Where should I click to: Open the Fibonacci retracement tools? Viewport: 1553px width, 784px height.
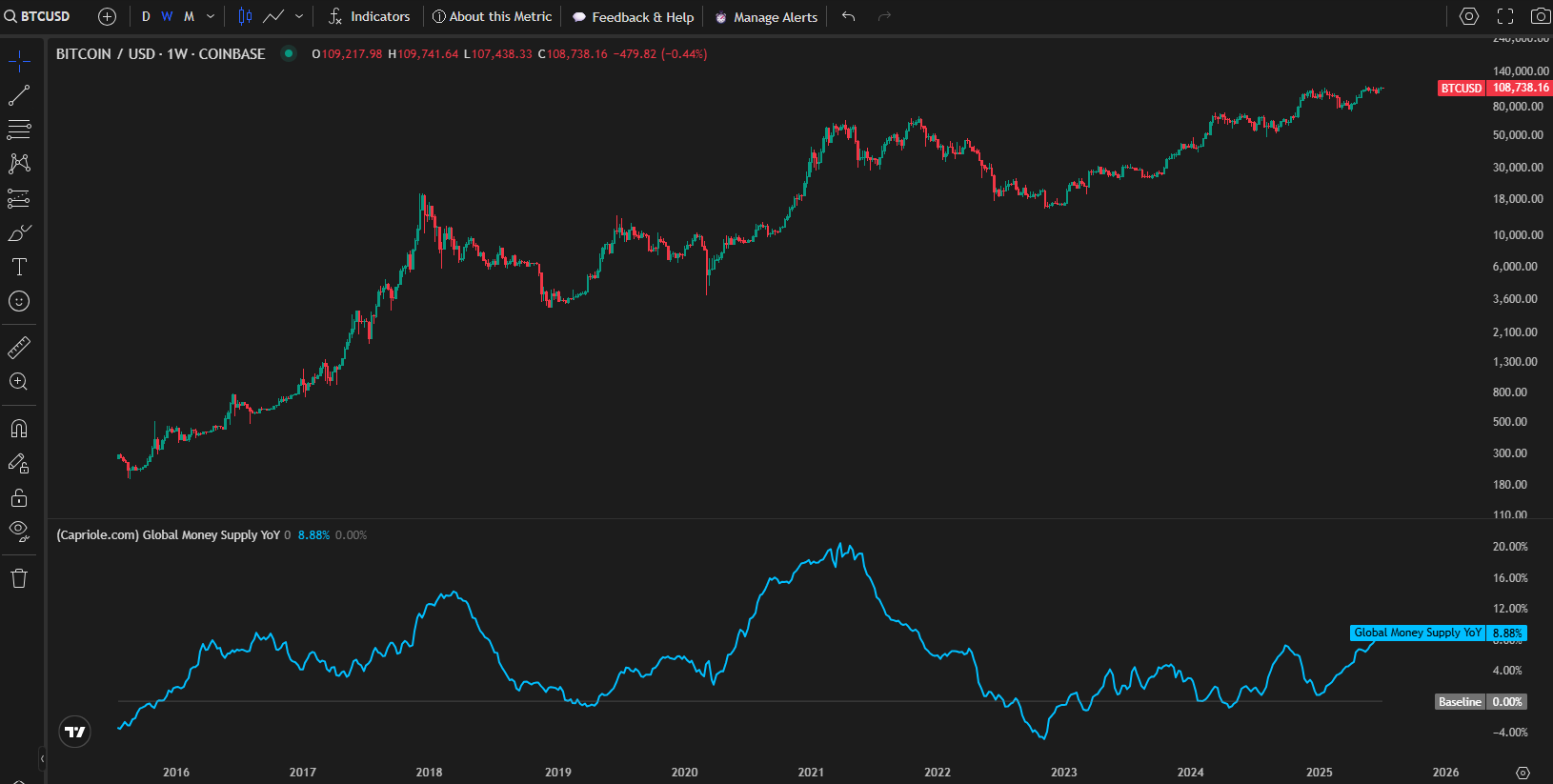click(x=19, y=130)
